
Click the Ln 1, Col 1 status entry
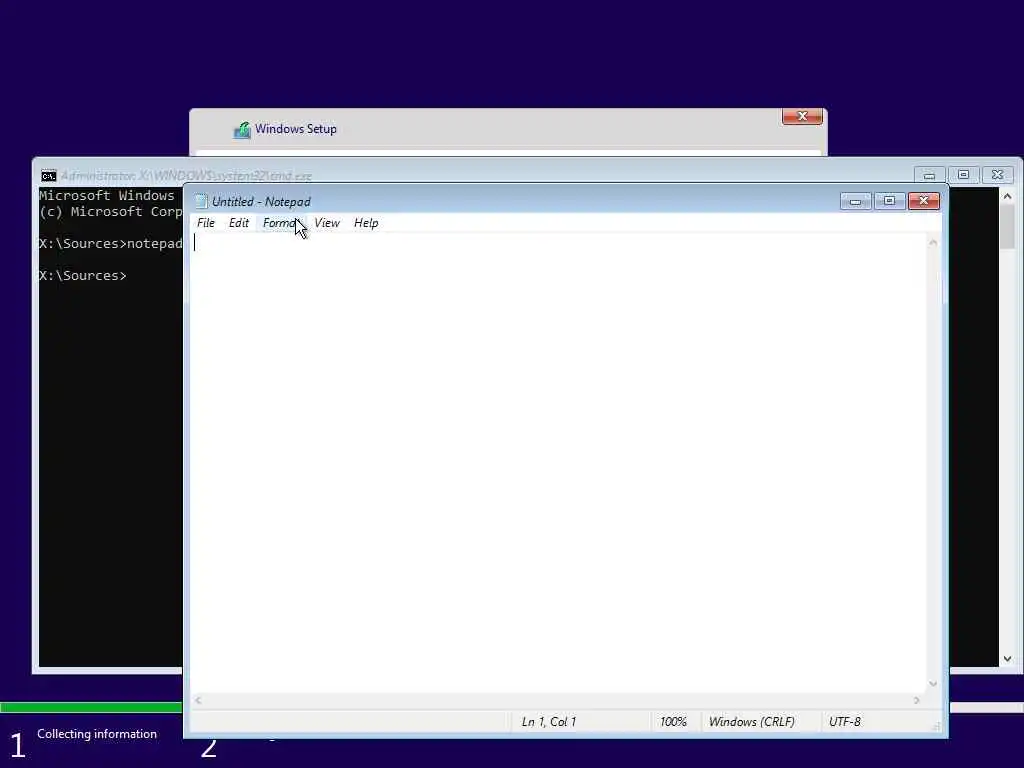click(x=549, y=722)
